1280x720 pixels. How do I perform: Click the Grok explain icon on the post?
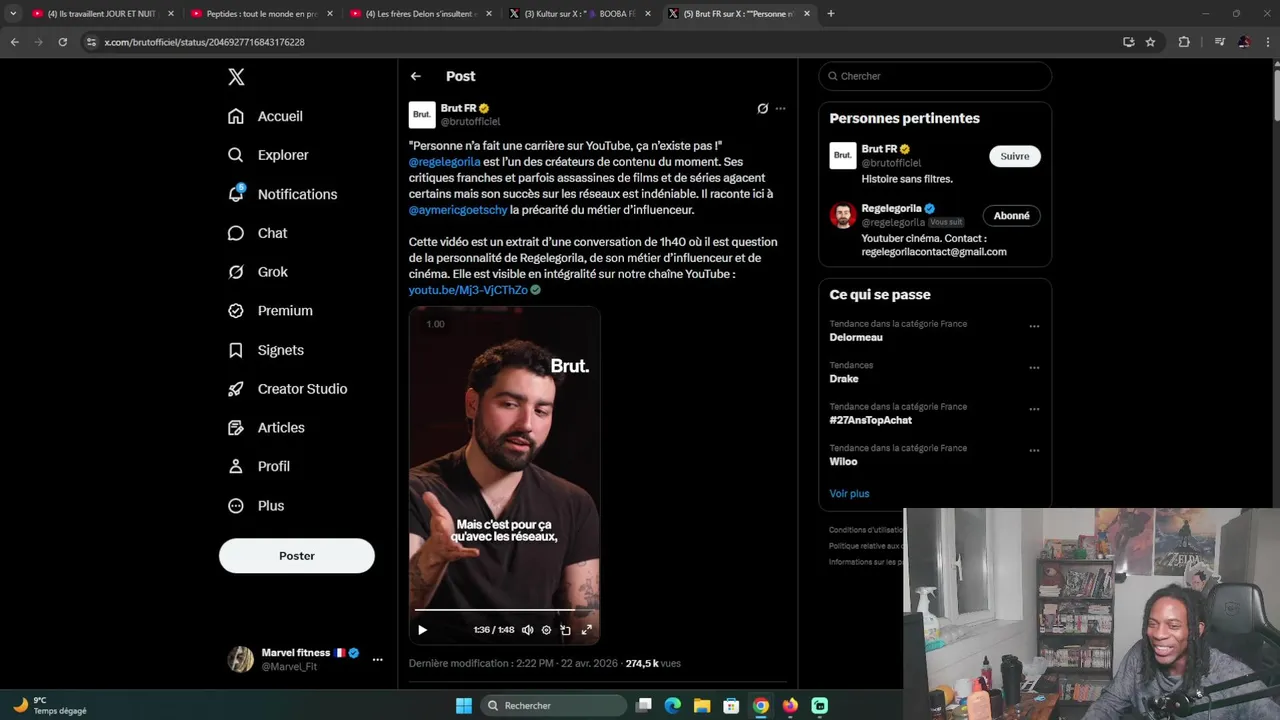coord(762,108)
